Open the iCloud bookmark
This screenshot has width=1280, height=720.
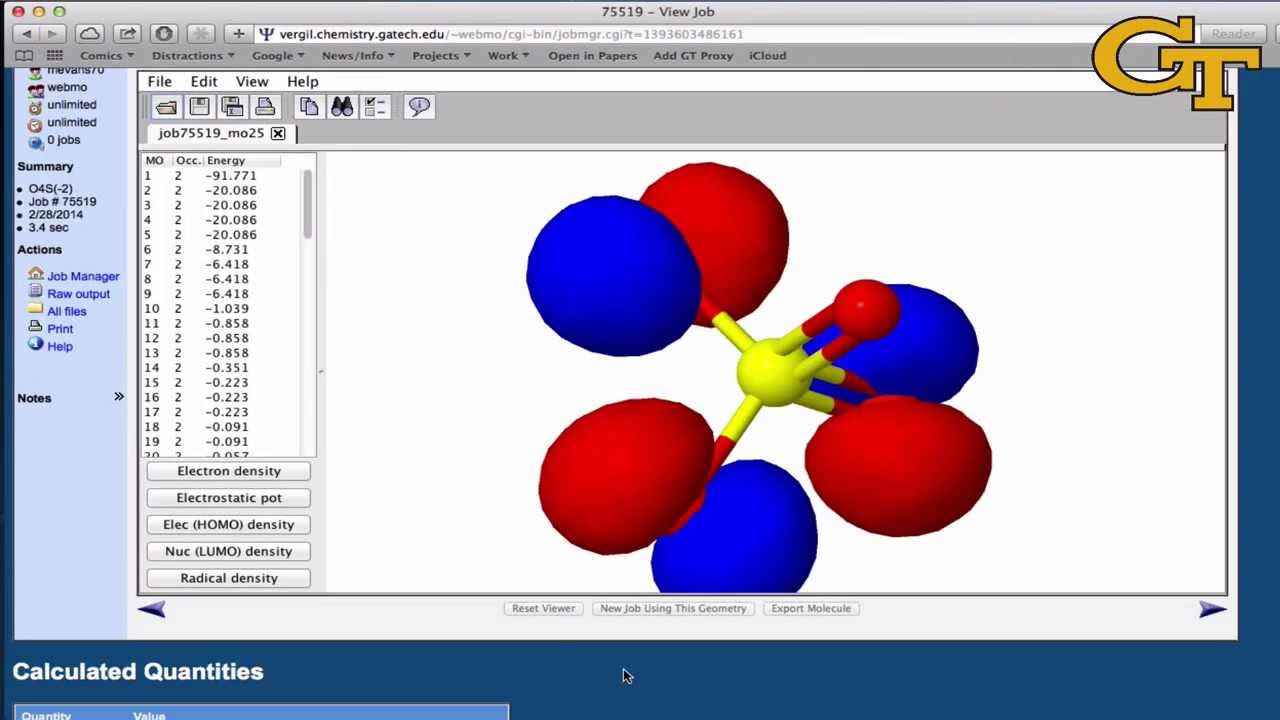point(767,56)
